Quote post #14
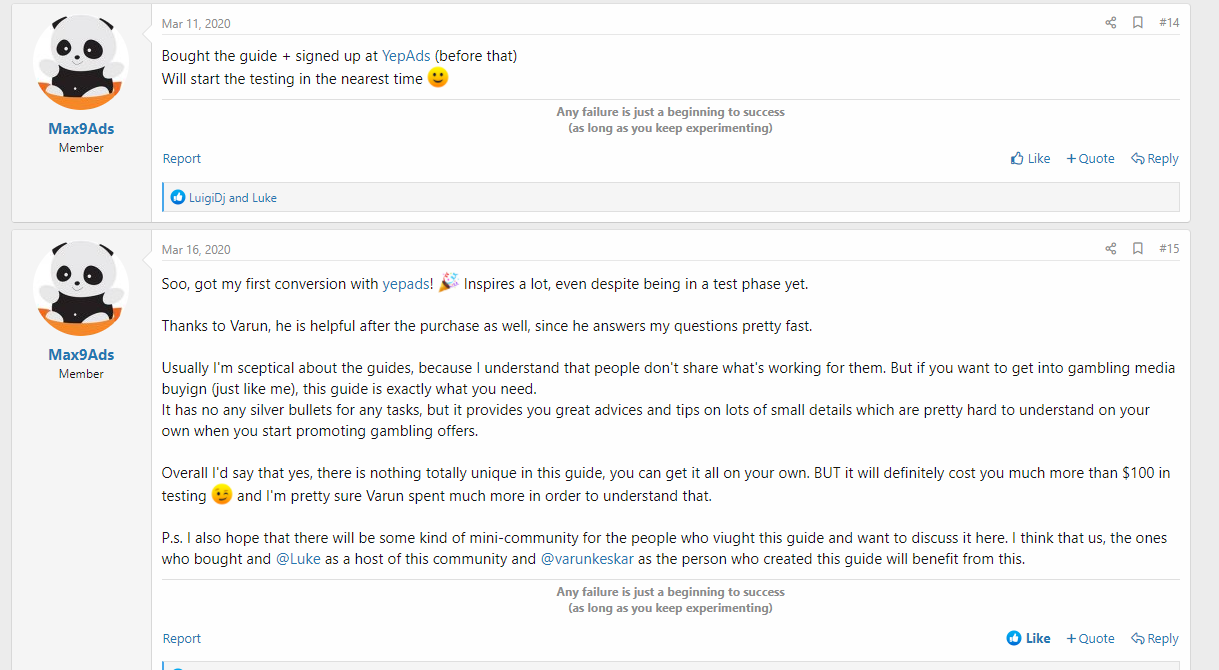 click(1090, 159)
